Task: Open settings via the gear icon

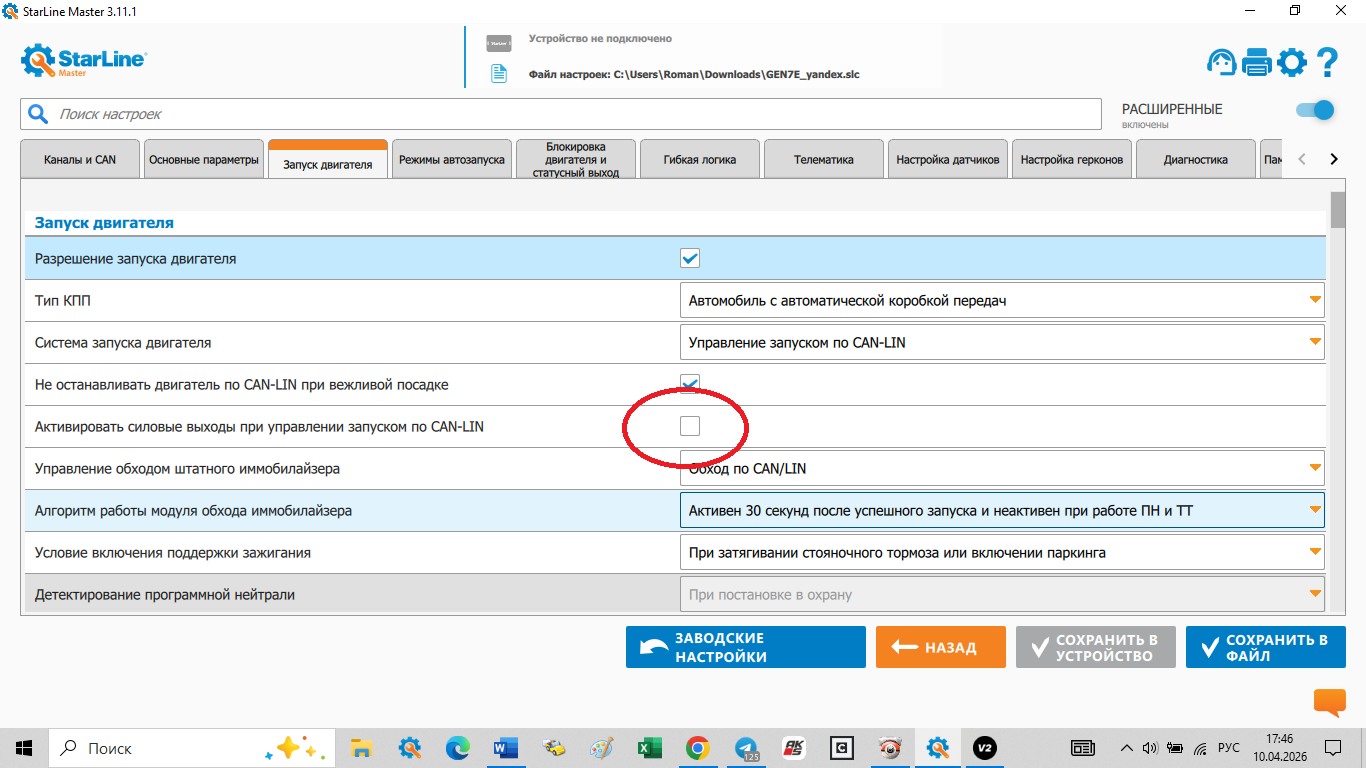Action: (x=1292, y=63)
